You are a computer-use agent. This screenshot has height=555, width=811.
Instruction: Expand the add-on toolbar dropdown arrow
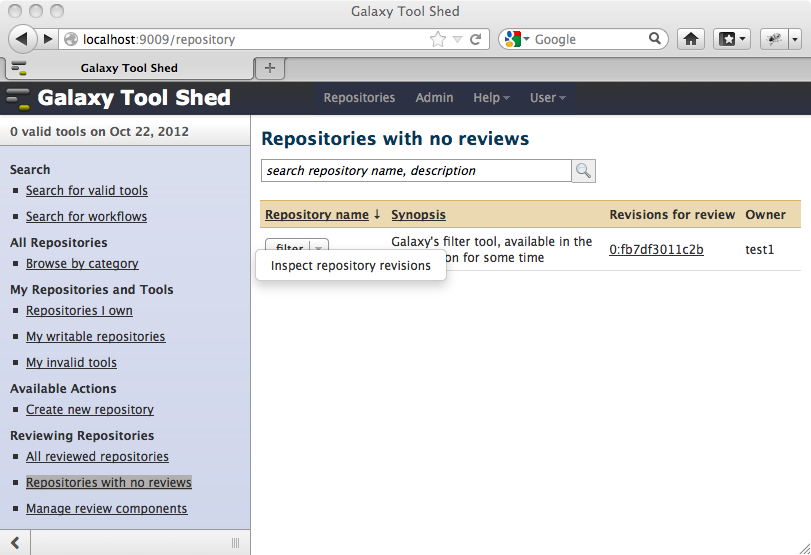click(795, 39)
